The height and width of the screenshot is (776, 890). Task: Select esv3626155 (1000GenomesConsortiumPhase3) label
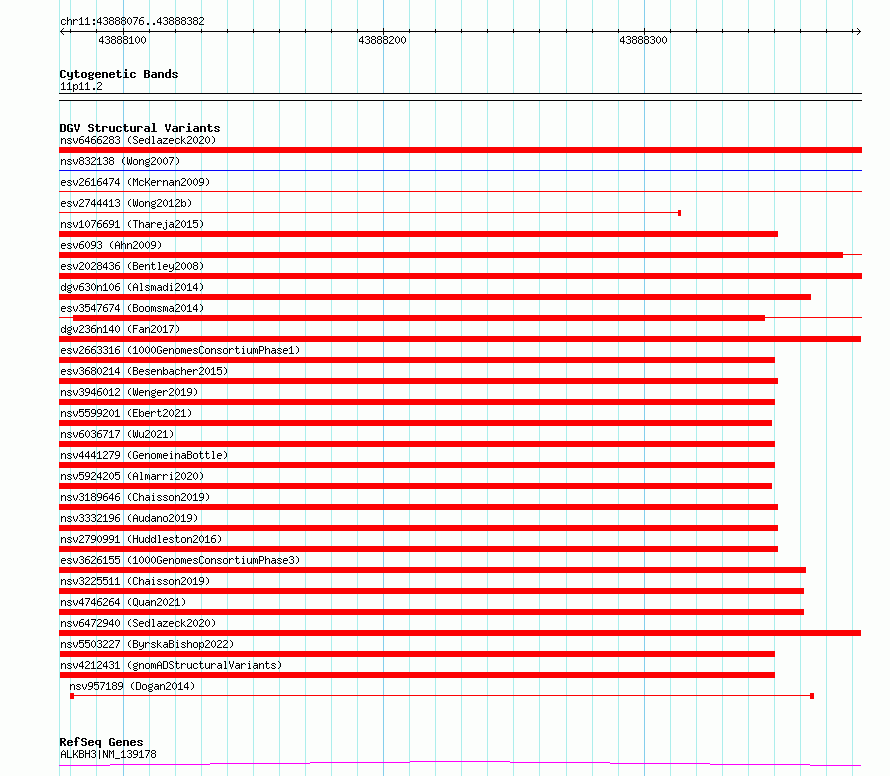point(180,560)
